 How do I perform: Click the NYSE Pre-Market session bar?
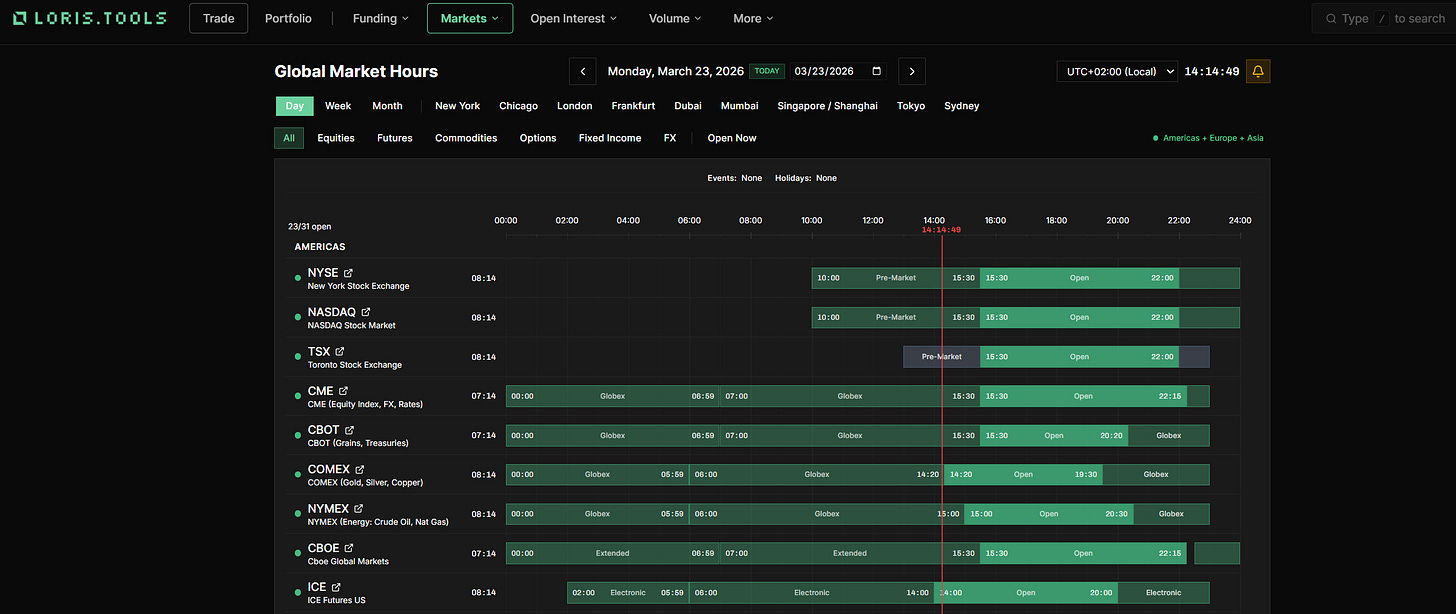(x=896, y=278)
